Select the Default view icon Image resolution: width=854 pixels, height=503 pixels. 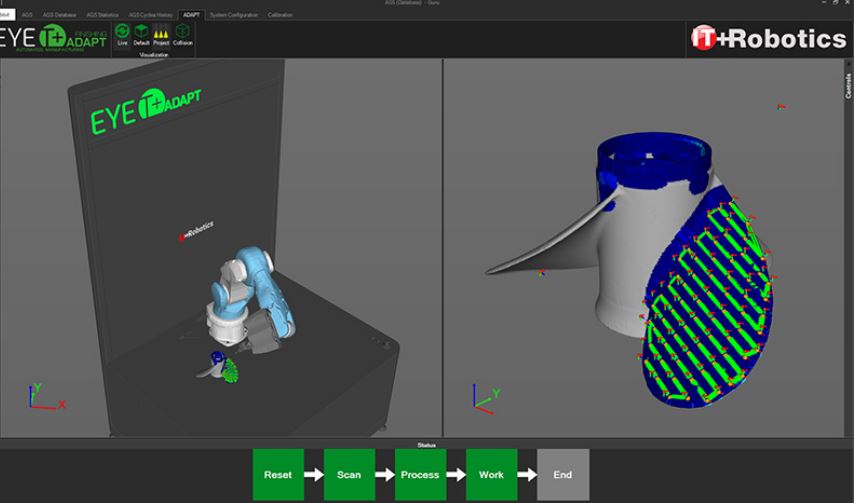pyautogui.click(x=141, y=33)
